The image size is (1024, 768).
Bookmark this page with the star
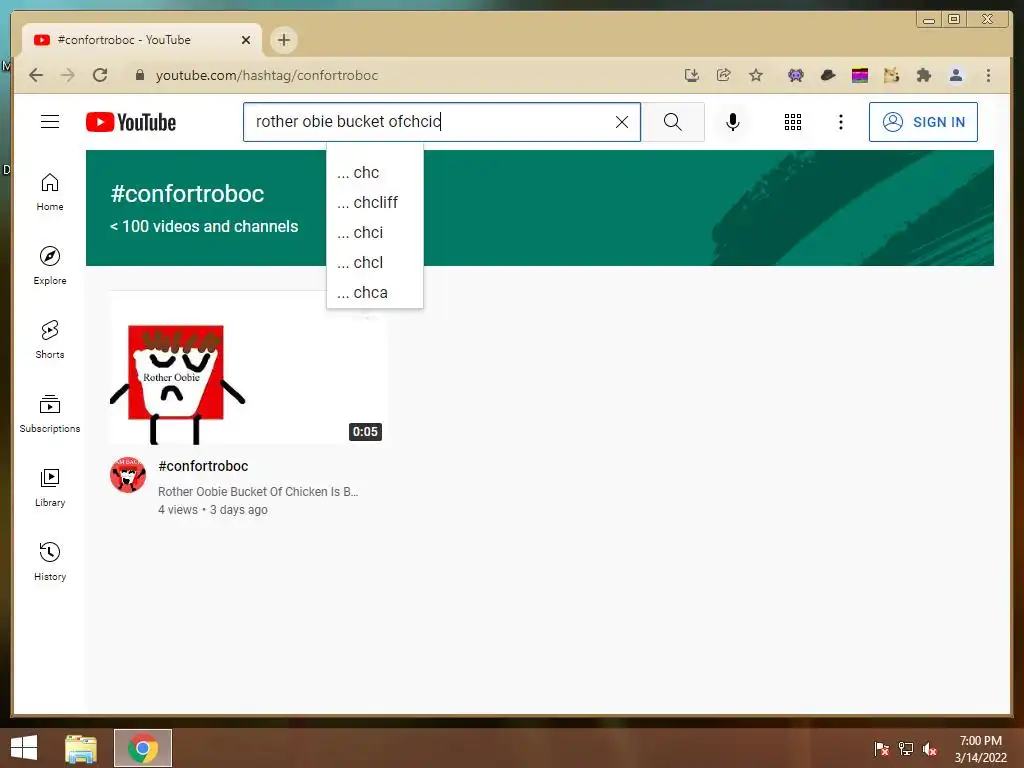756,75
